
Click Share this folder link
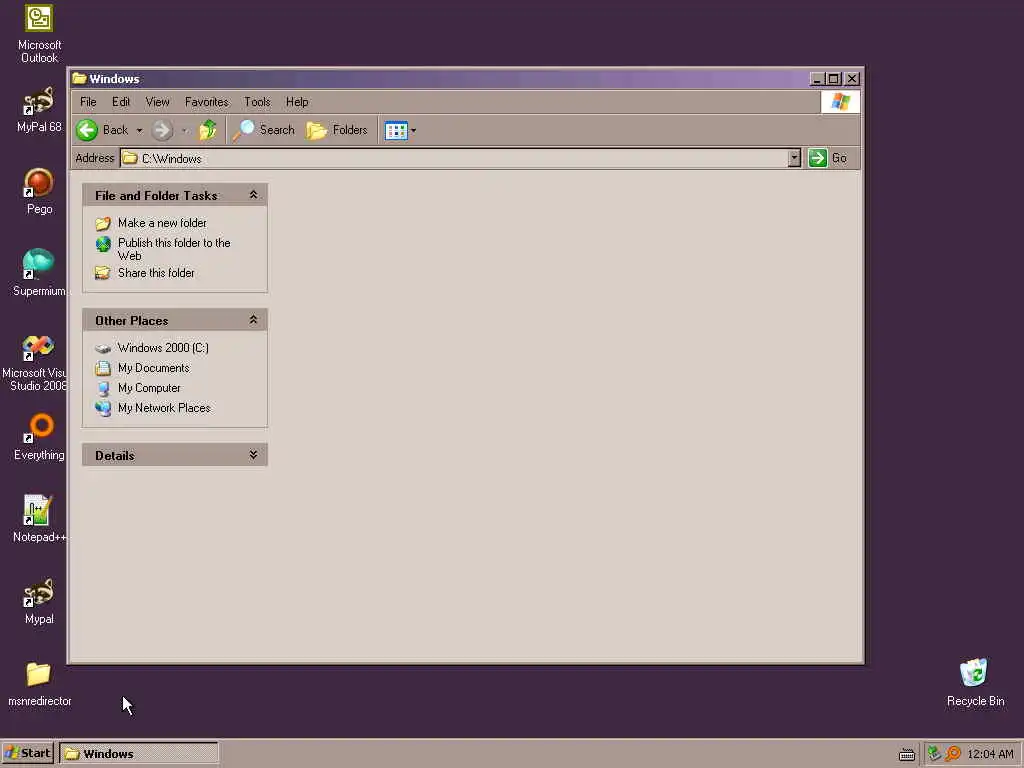coord(156,273)
